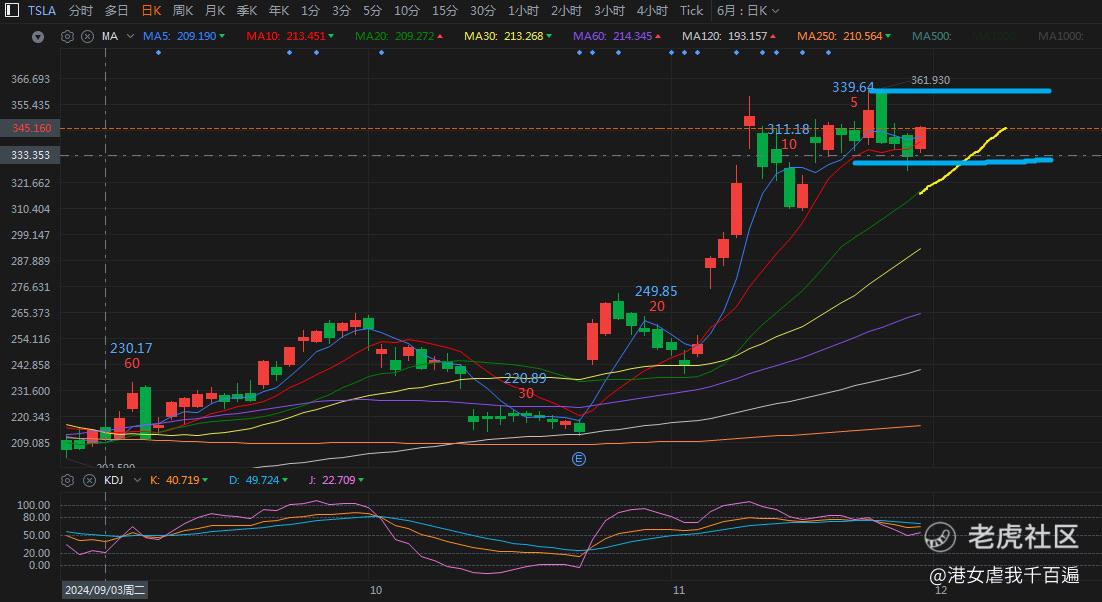1102x602 pixels.
Task: Select the 2小时 interval
Action: pyautogui.click(x=566, y=11)
